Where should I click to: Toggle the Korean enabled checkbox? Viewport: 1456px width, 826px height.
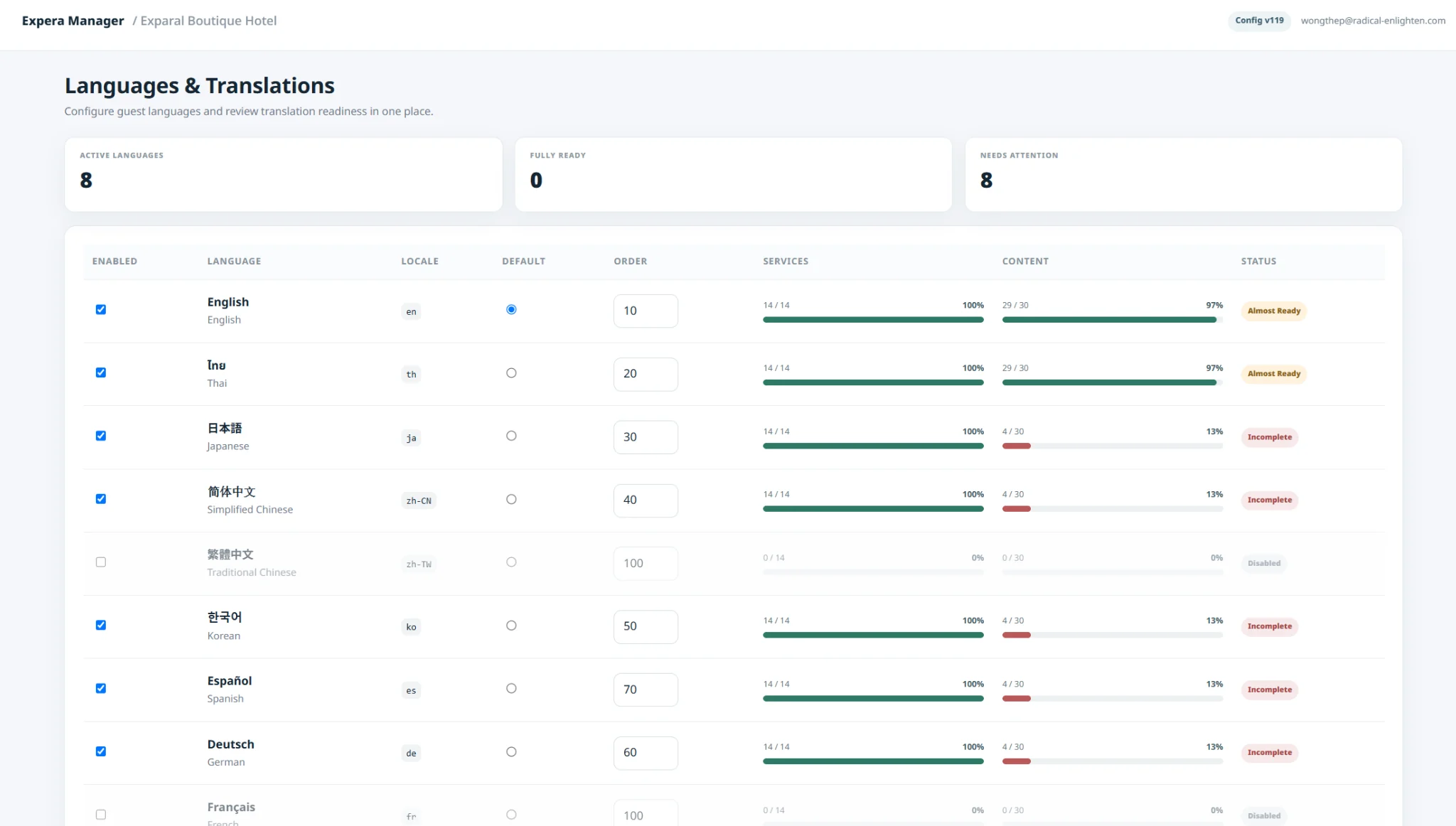101,625
